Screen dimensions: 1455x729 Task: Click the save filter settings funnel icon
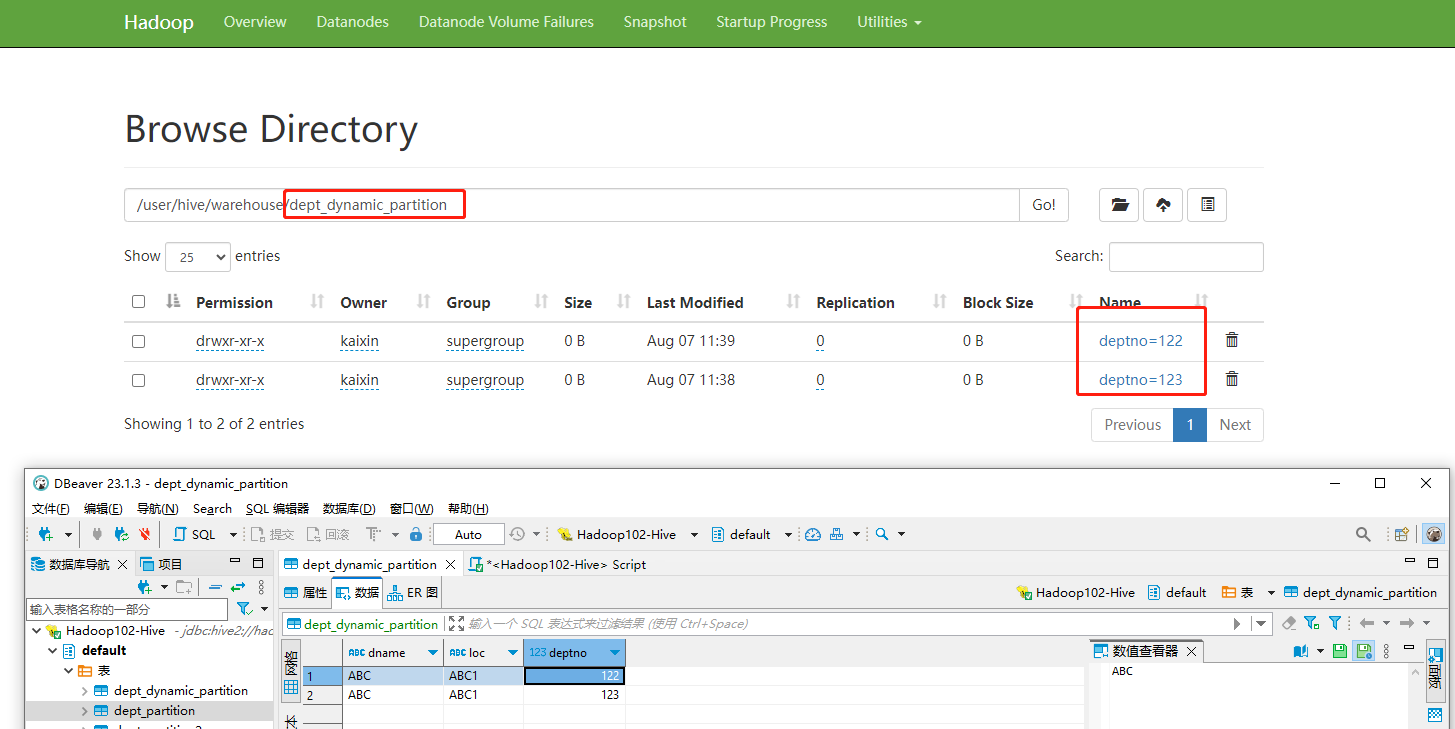coord(1312,623)
